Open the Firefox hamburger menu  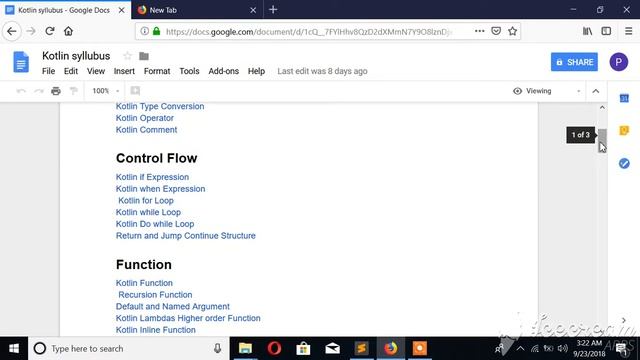629,31
